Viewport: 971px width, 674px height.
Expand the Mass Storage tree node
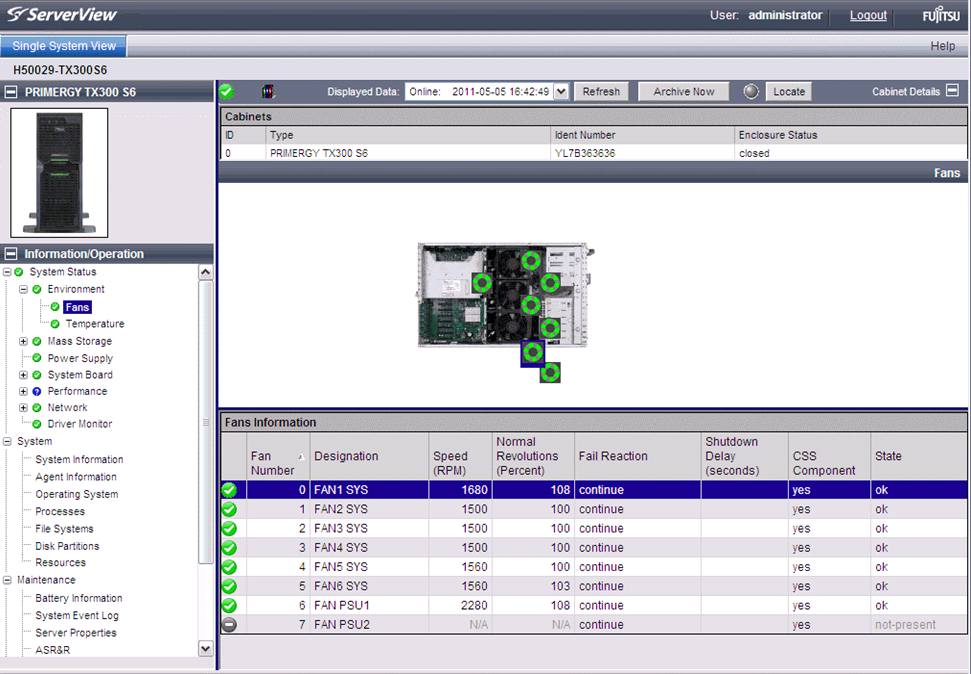24,341
